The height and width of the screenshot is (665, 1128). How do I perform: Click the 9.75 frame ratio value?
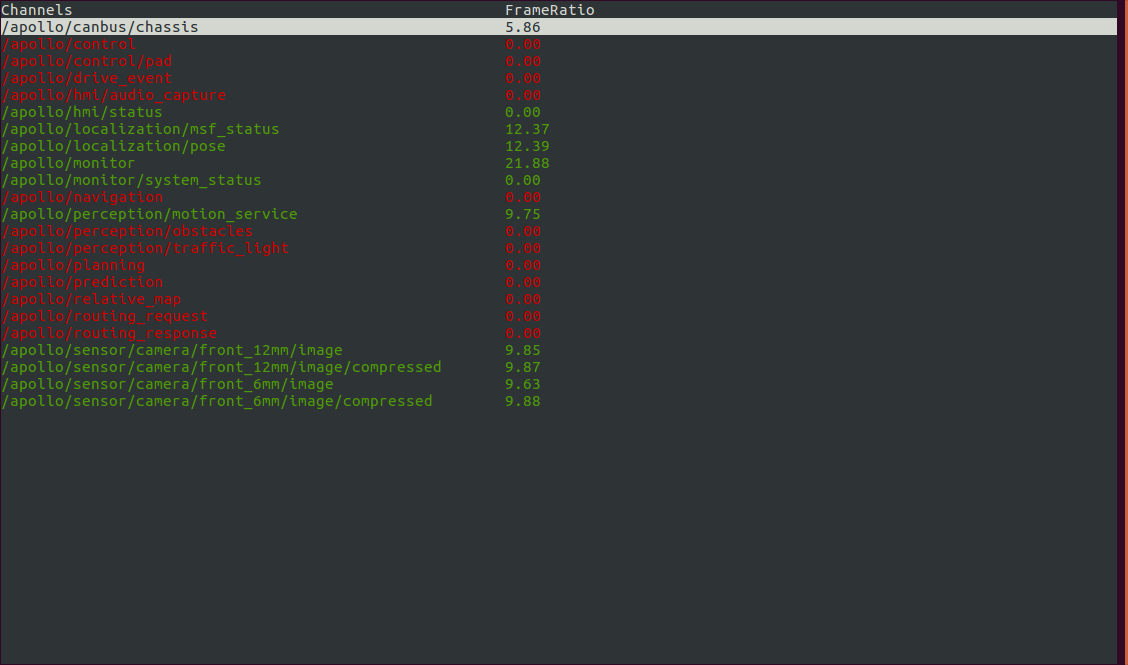[x=523, y=214]
